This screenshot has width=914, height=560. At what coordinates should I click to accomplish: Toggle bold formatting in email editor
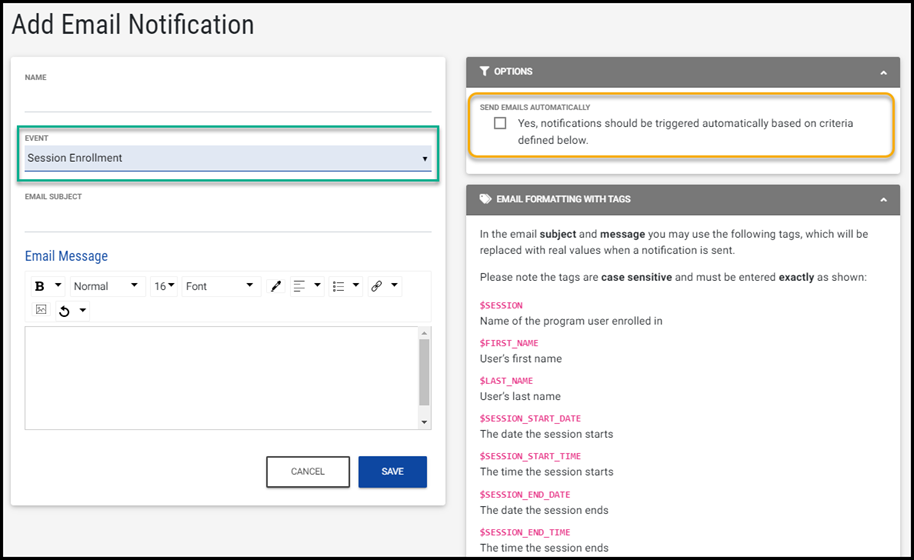click(40, 286)
